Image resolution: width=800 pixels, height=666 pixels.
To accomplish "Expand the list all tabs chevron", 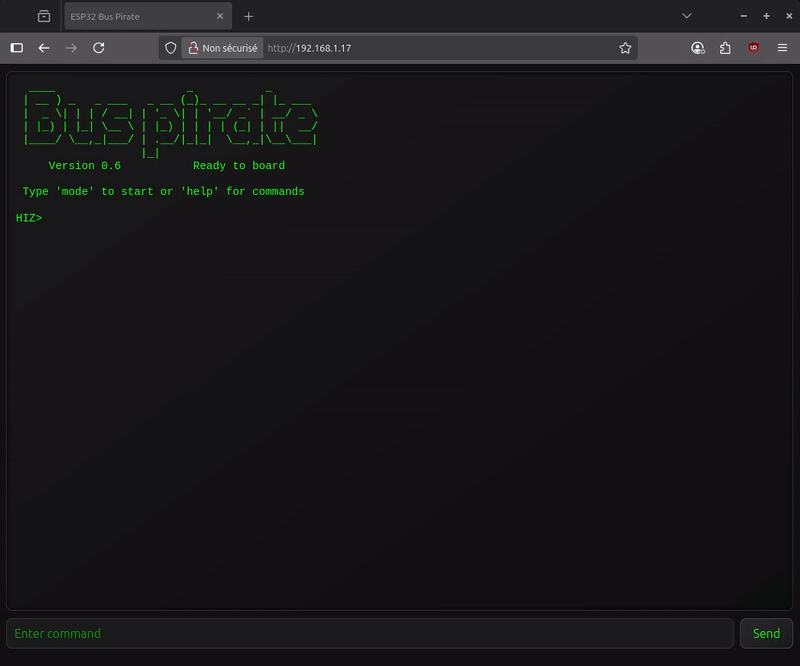I will (687, 16).
